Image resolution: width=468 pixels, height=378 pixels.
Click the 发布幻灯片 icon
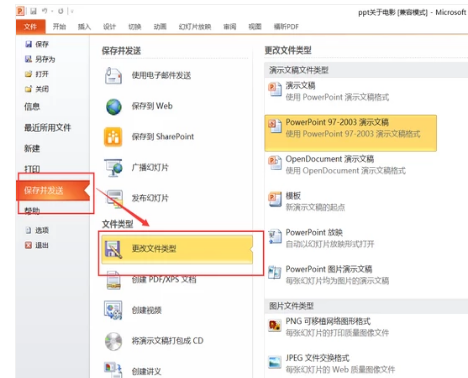tap(114, 199)
